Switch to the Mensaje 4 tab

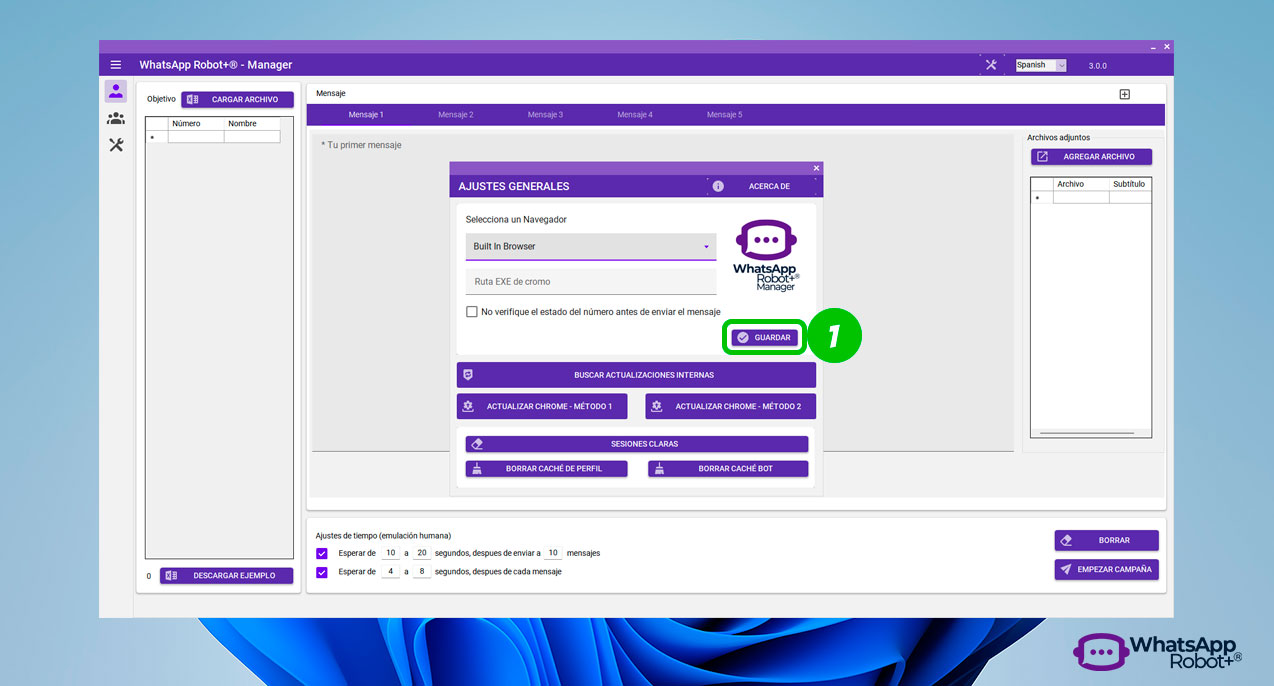click(635, 115)
